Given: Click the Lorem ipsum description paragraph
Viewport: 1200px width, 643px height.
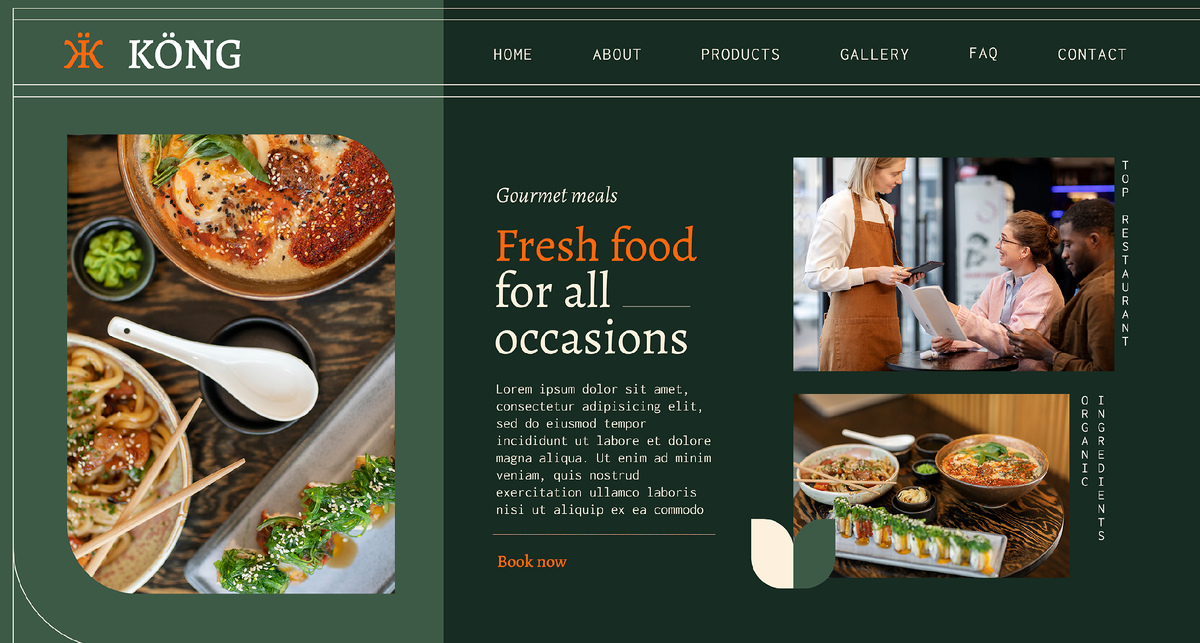Looking at the screenshot, I should pyautogui.click(x=604, y=449).
